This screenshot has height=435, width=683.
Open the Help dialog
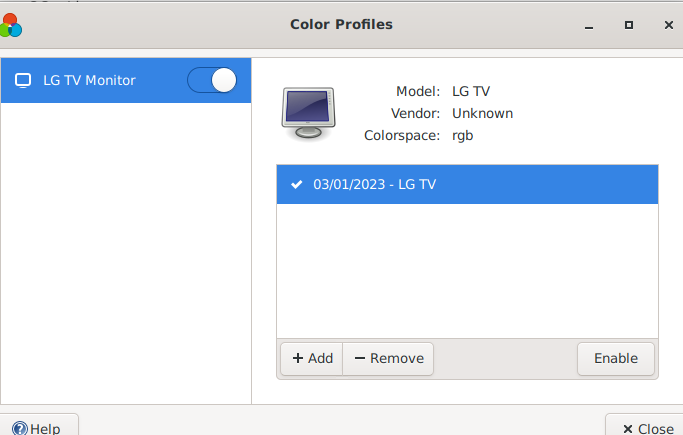coord(38,426)
